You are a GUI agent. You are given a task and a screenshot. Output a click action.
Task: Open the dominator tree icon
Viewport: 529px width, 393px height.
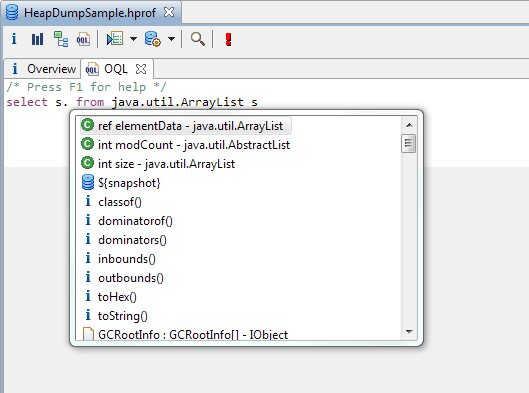pyautogui.click(x=61, y=39)
